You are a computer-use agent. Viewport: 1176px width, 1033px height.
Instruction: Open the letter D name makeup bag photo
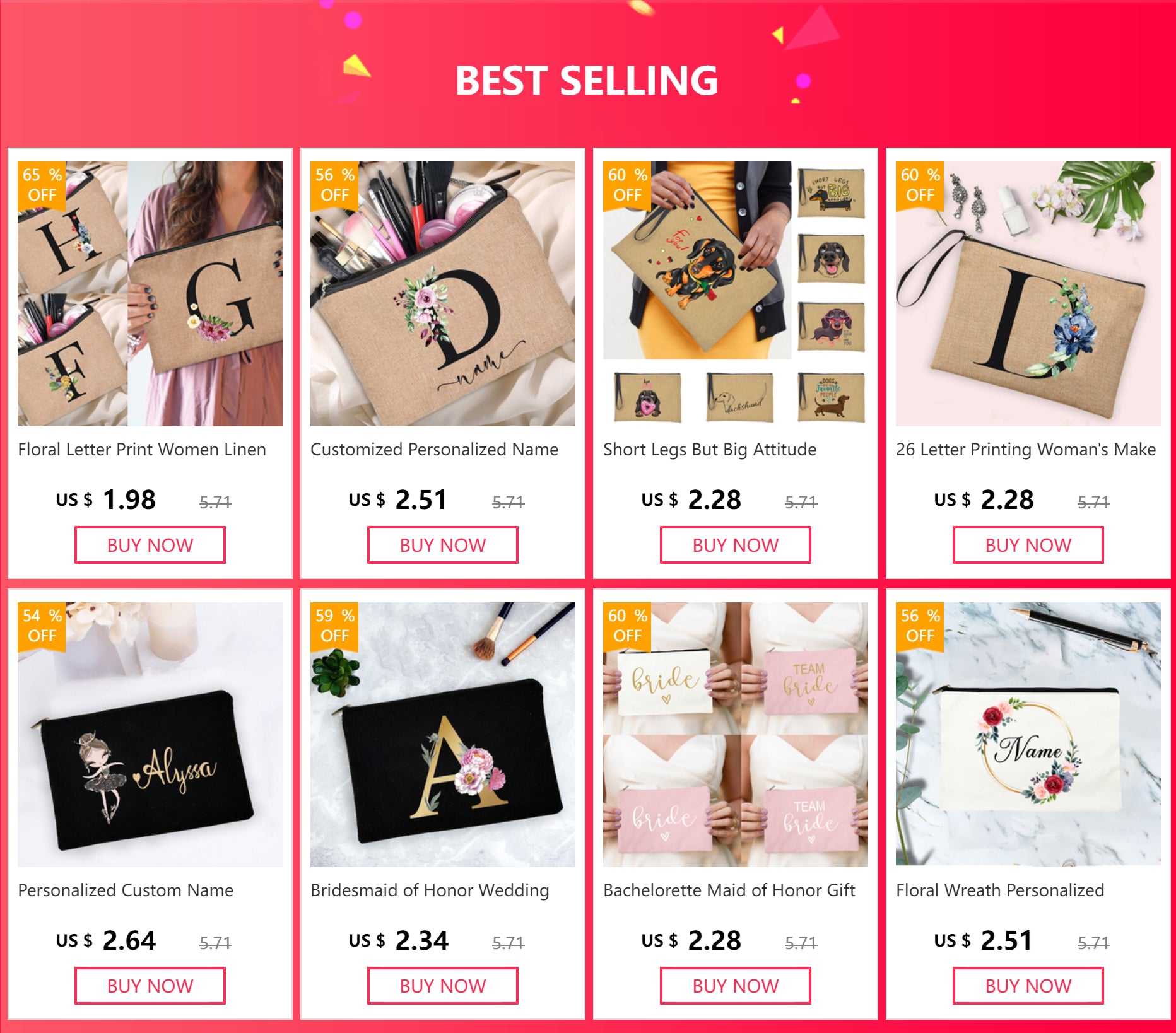pos(443,294)
